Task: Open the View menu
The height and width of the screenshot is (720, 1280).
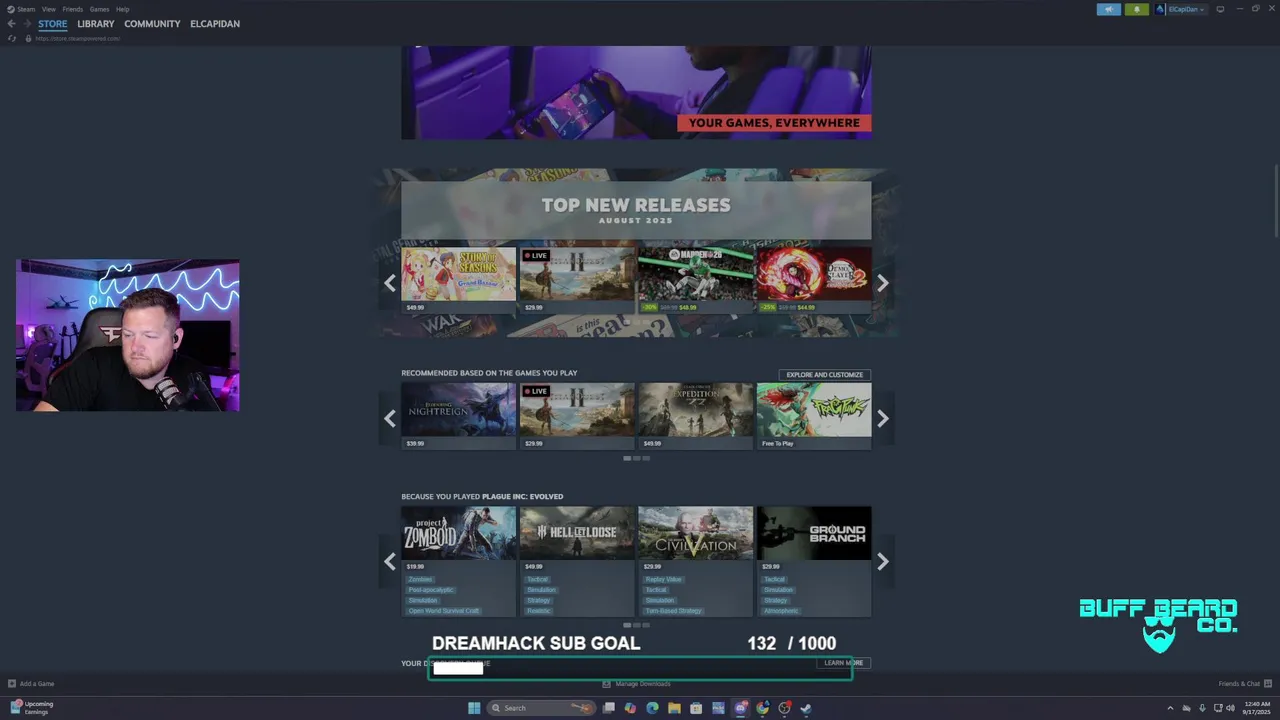Action: [48, 9]
